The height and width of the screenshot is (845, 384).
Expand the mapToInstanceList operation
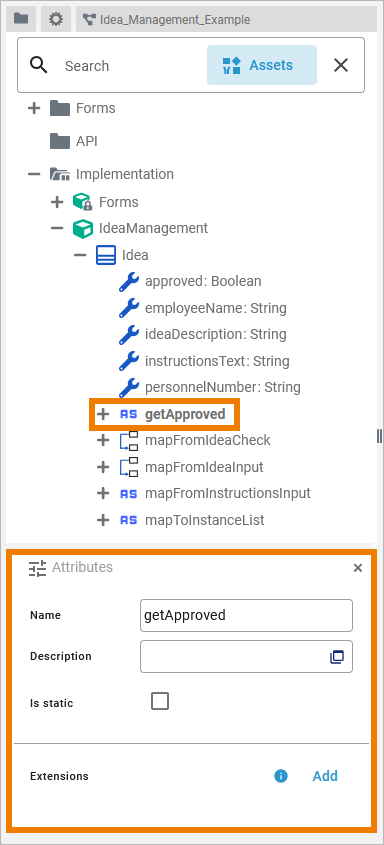click(x=102, y=520)
